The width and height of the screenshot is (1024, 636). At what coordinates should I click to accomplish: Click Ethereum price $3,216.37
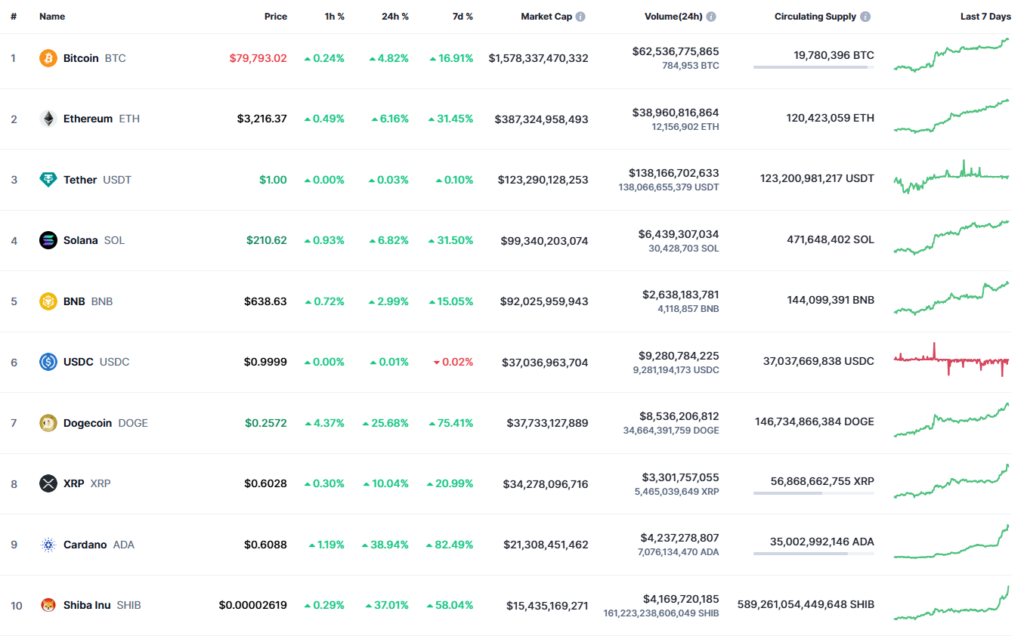point(262,119)
